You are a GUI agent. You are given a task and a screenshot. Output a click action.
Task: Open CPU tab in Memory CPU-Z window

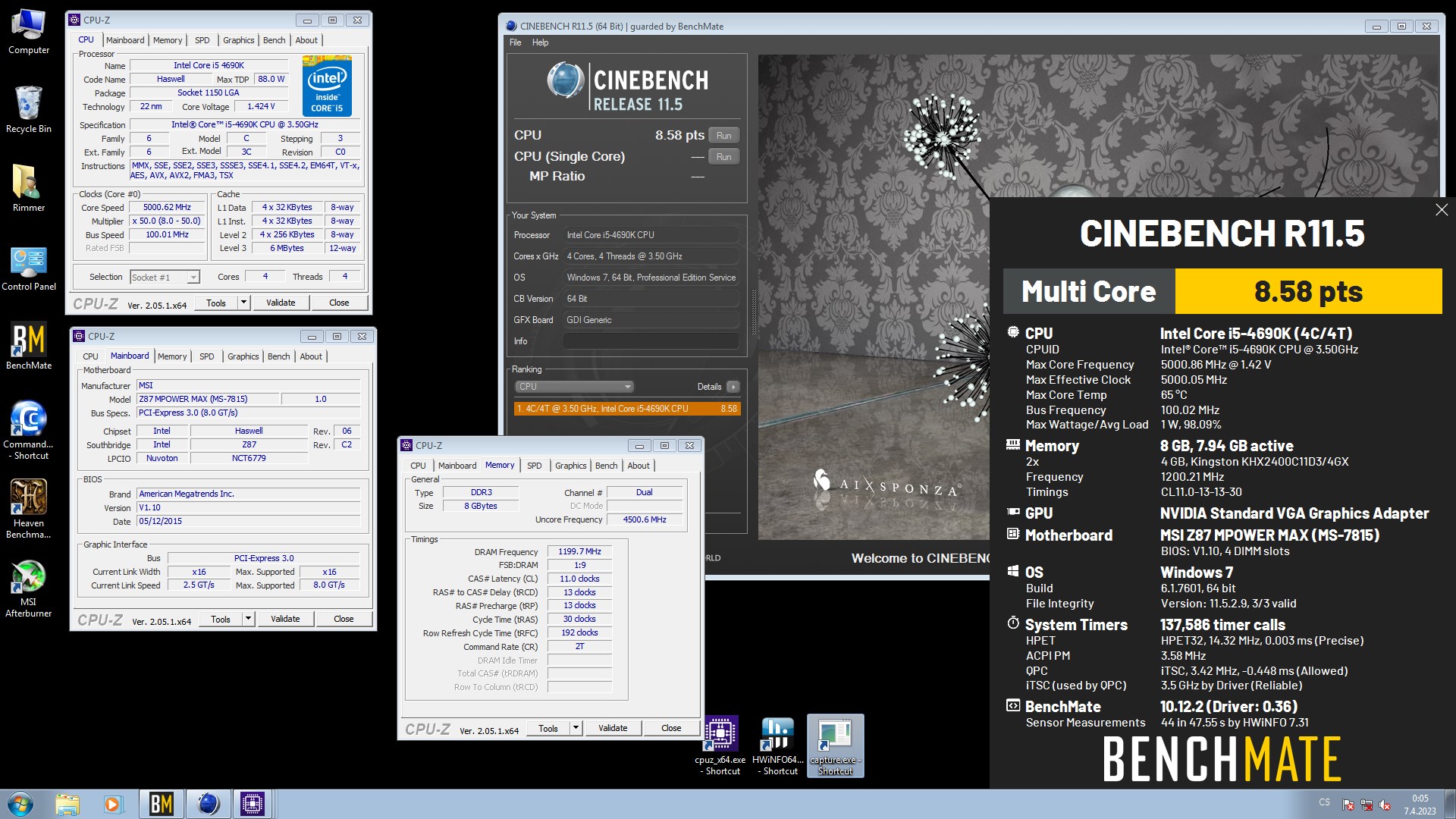(x=419, y=466)
